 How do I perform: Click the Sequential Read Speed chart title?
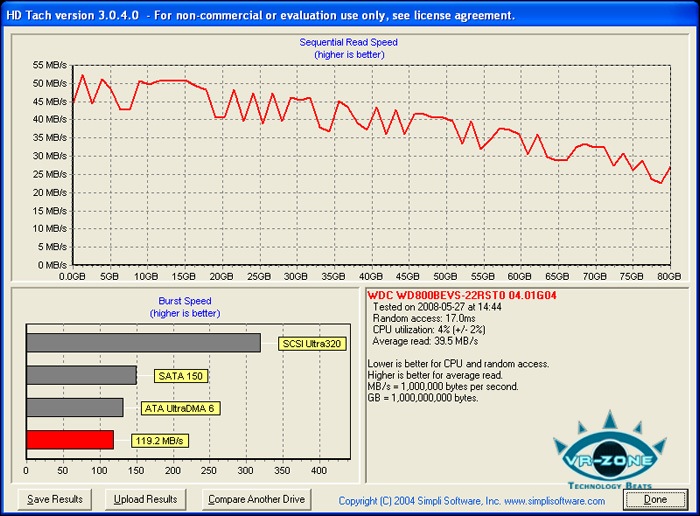pyautogui.click(x=348, y=43)
